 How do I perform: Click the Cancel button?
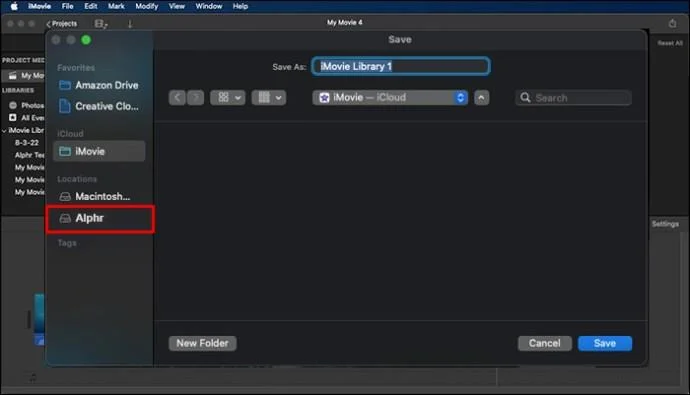point(545,343)
